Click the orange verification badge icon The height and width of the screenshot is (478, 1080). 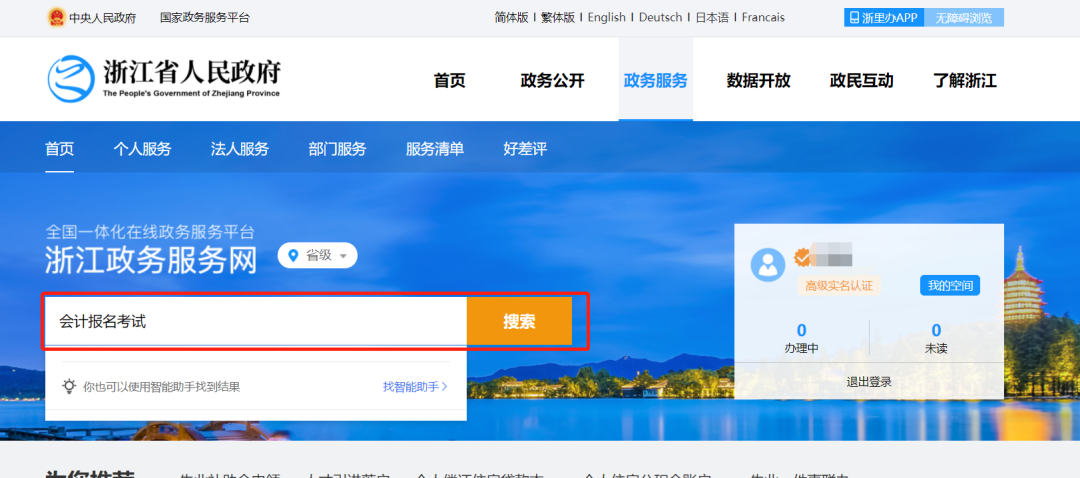802,258
